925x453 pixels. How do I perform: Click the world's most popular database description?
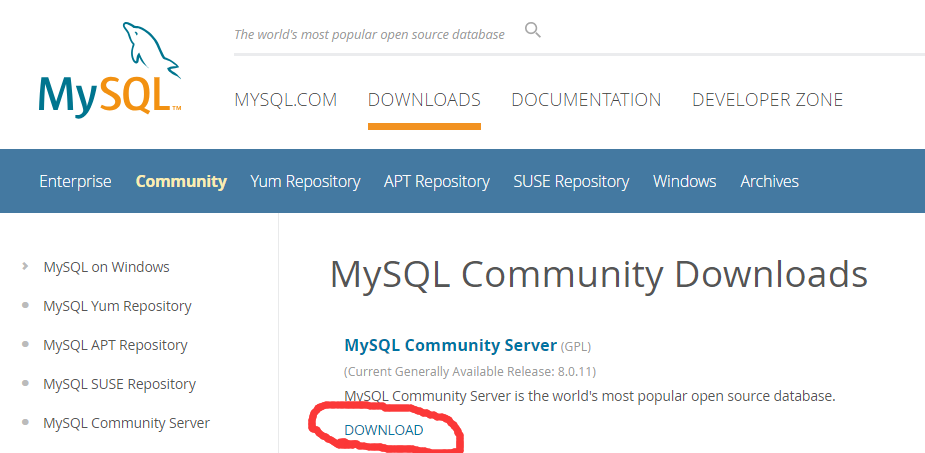(589, 396)
